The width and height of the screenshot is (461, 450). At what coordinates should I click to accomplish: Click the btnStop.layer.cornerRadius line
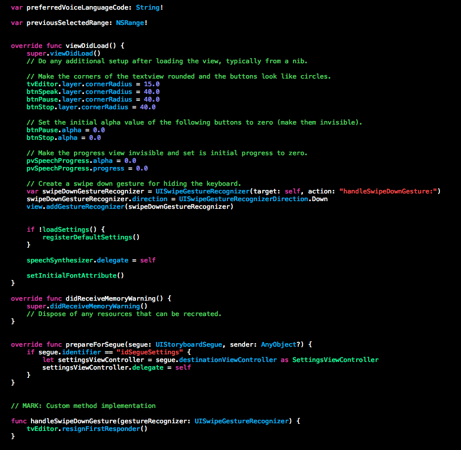91,107
